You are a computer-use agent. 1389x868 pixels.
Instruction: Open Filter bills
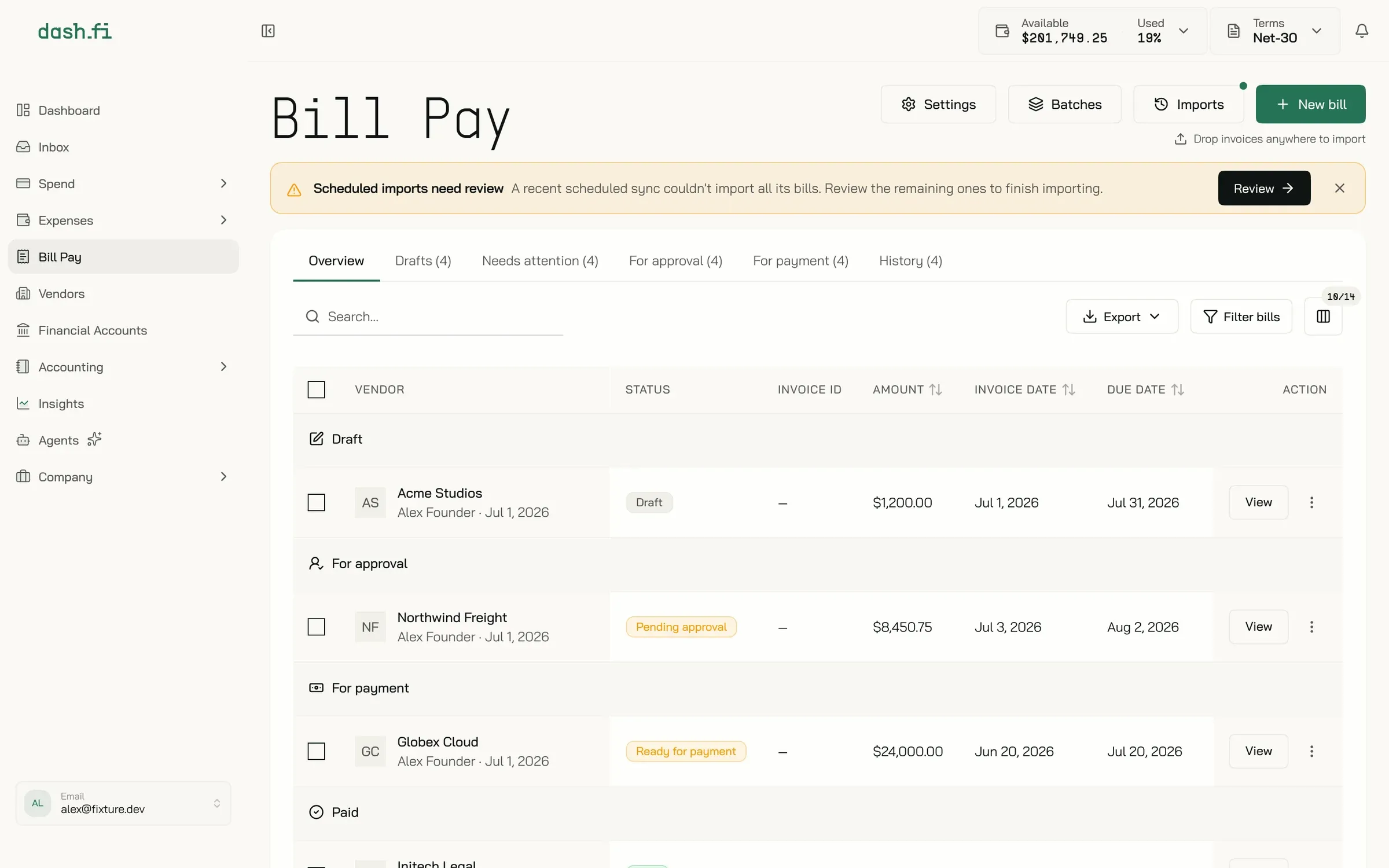pos(1241,317)
